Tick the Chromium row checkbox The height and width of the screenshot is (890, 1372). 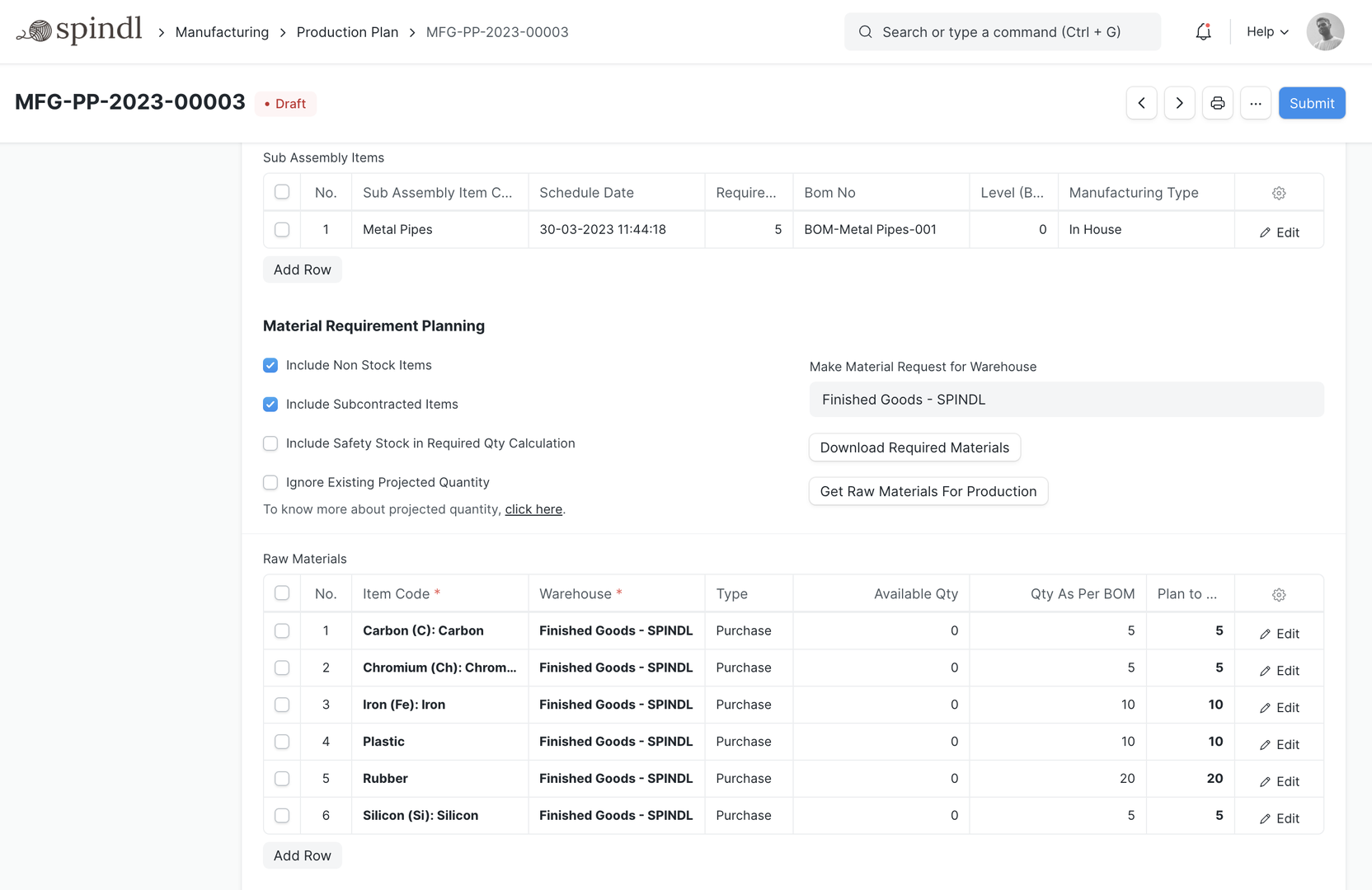282,667
